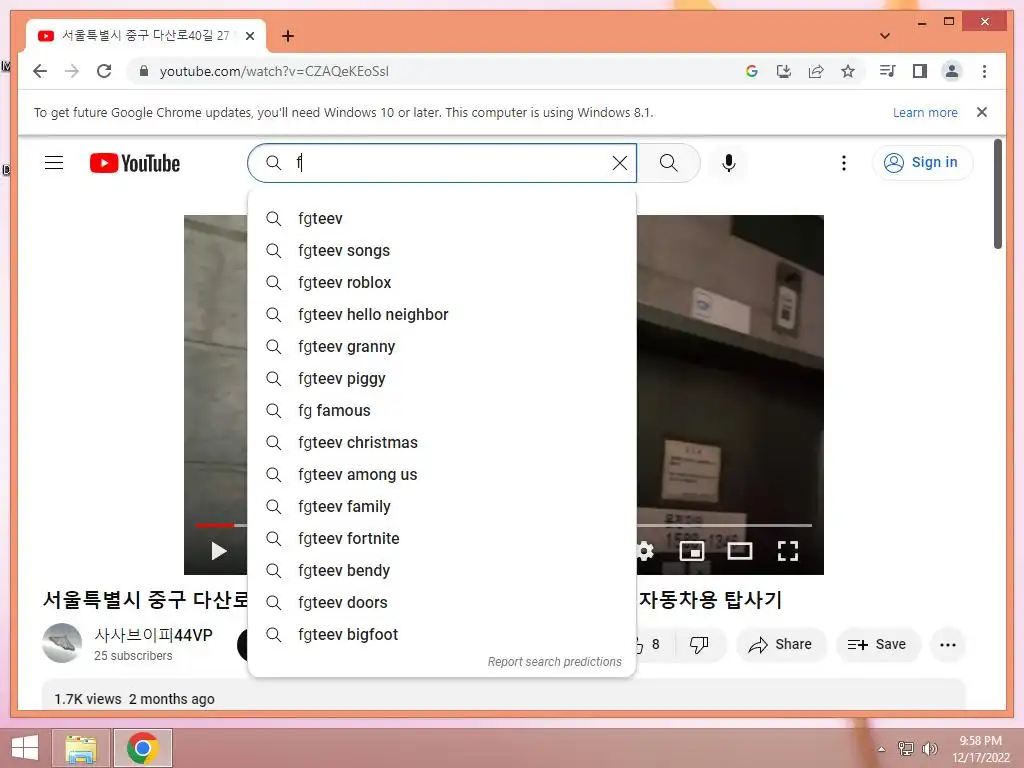The height and width of the screenshot is (768, 1024).
Task: Expand the tab search chevron
Action: (885, 36)
